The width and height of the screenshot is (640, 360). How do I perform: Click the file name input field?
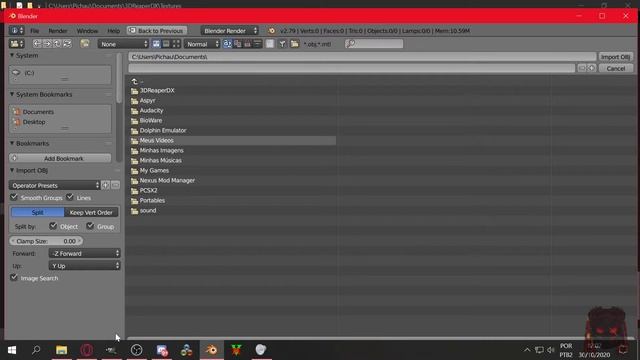coord(352,68)
